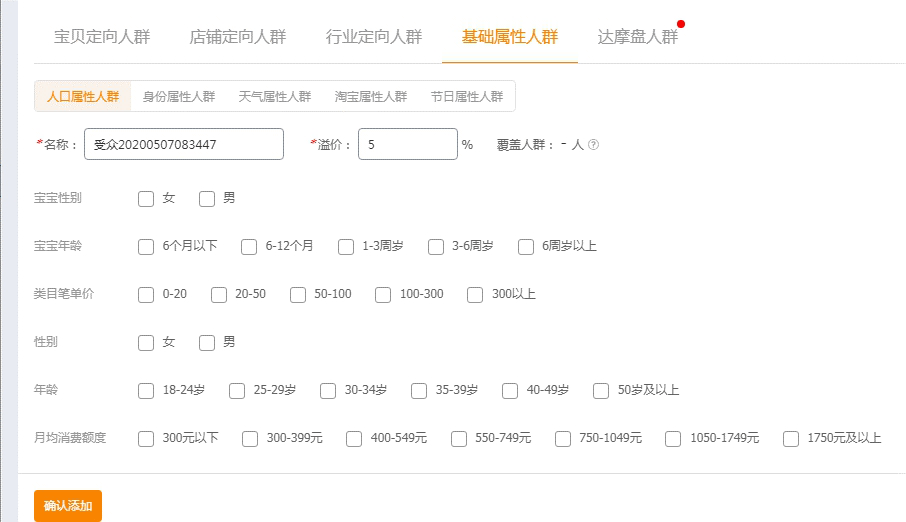Screen dimensions: 906x522
Task: Switch to 身份属性人群 sub-tab
Action: [179, 97]
